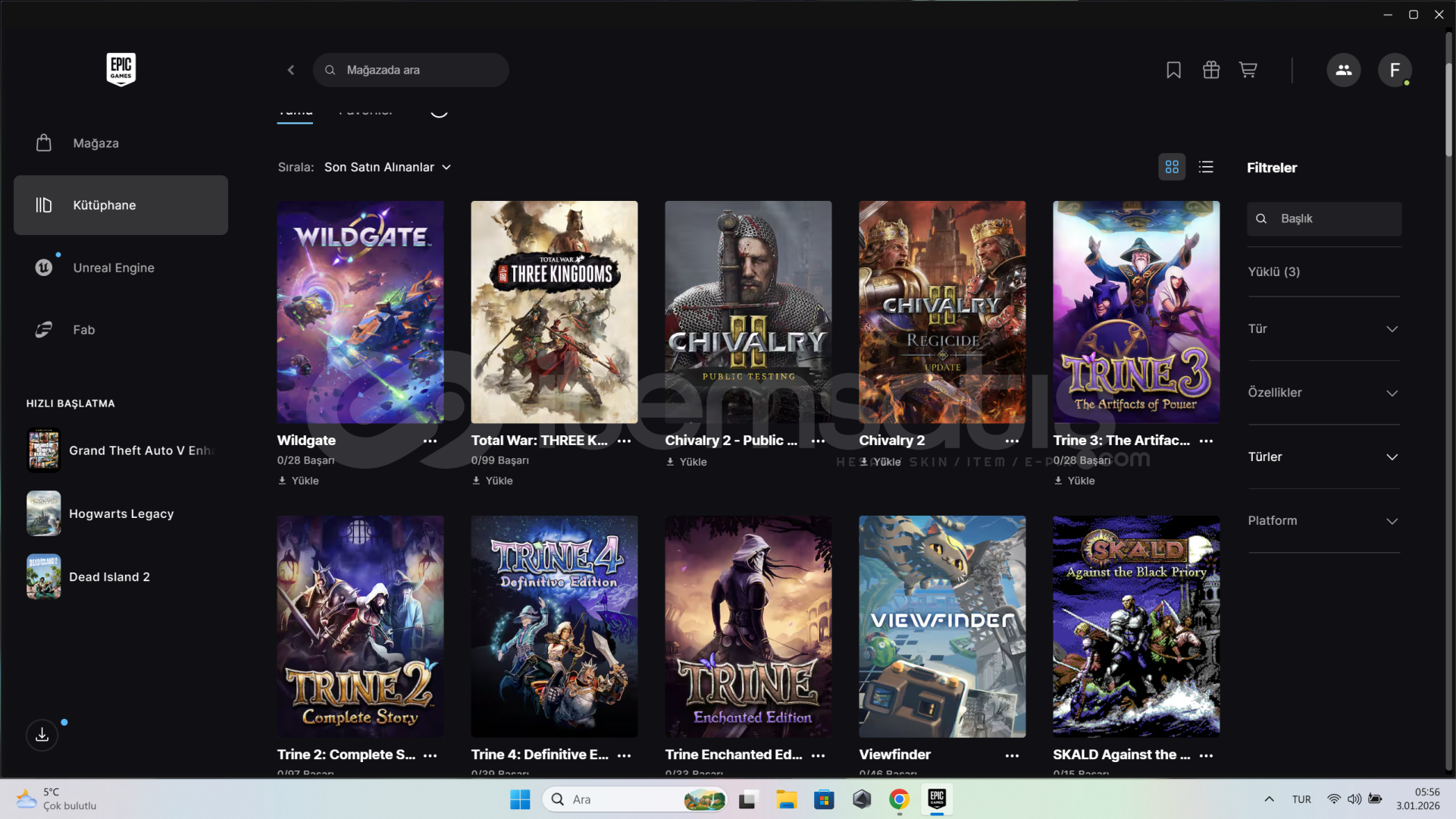This screenshot has width=1456, height=819.
Task: Open the friends list icon
Action: click(x=1343, y=70)
